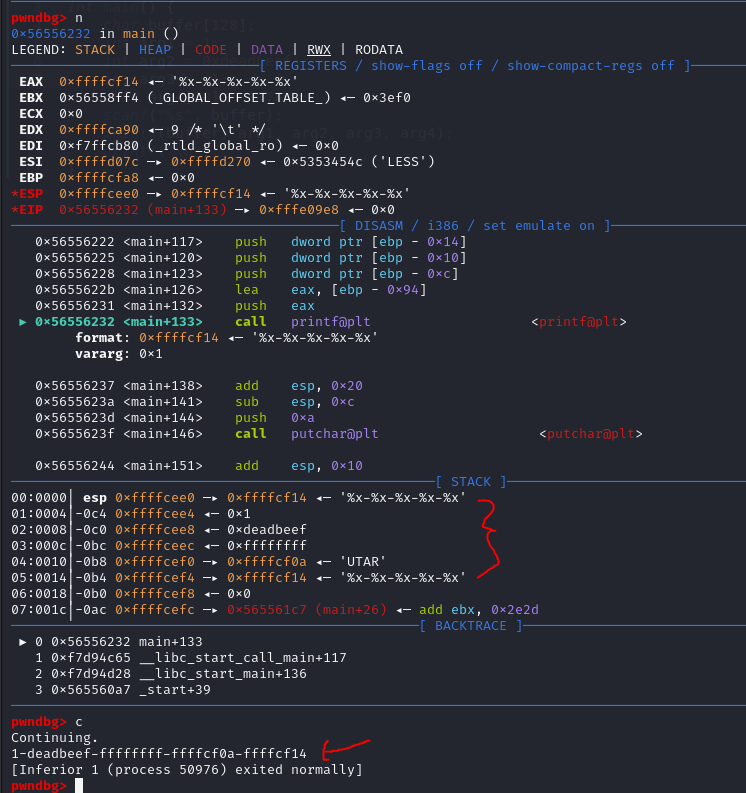Click the current-instruction arrow beside main+133

[x=24, y=322]
